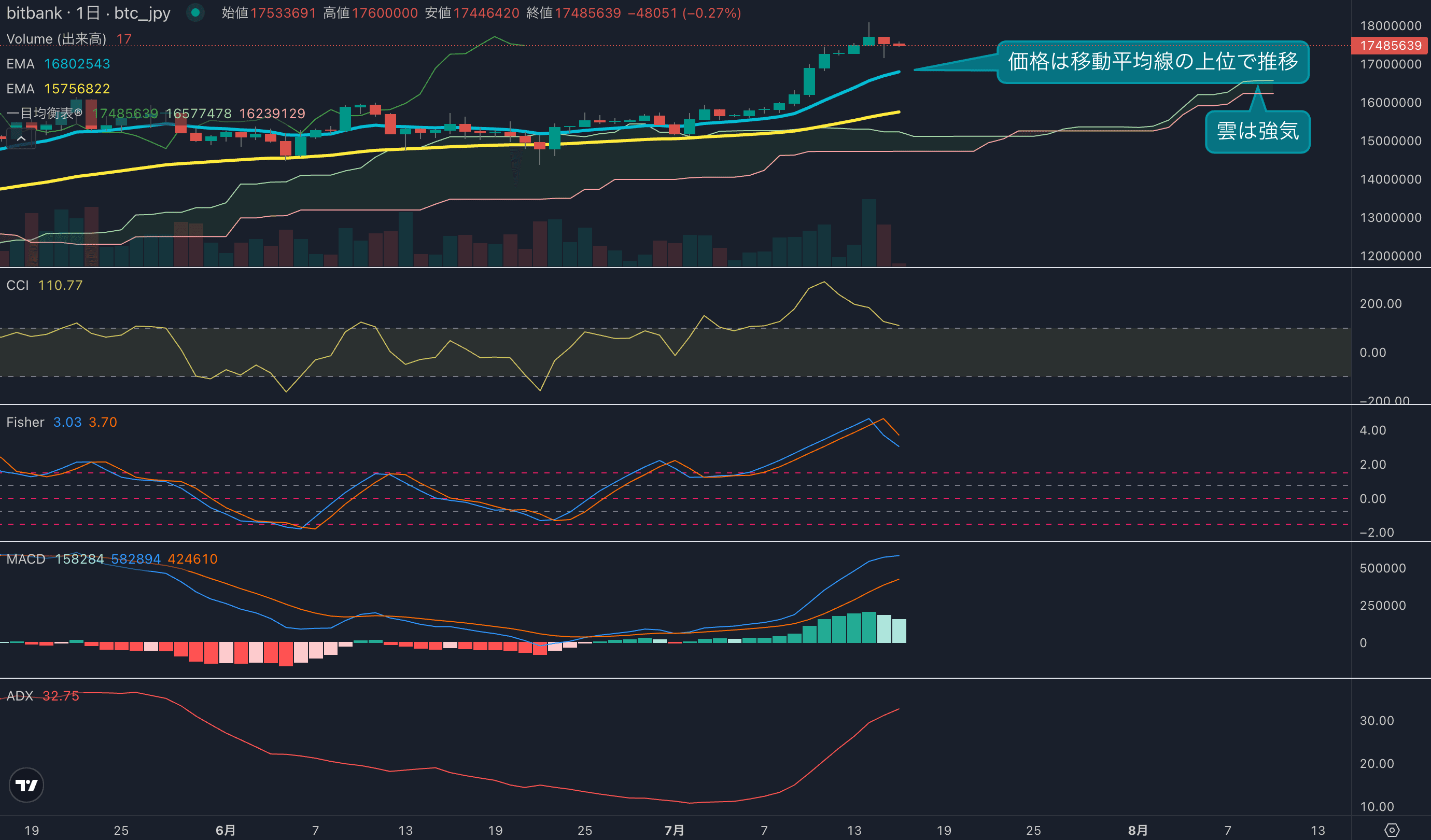Select the yellow EMA 15756822 legend

[x=59, y=89]
